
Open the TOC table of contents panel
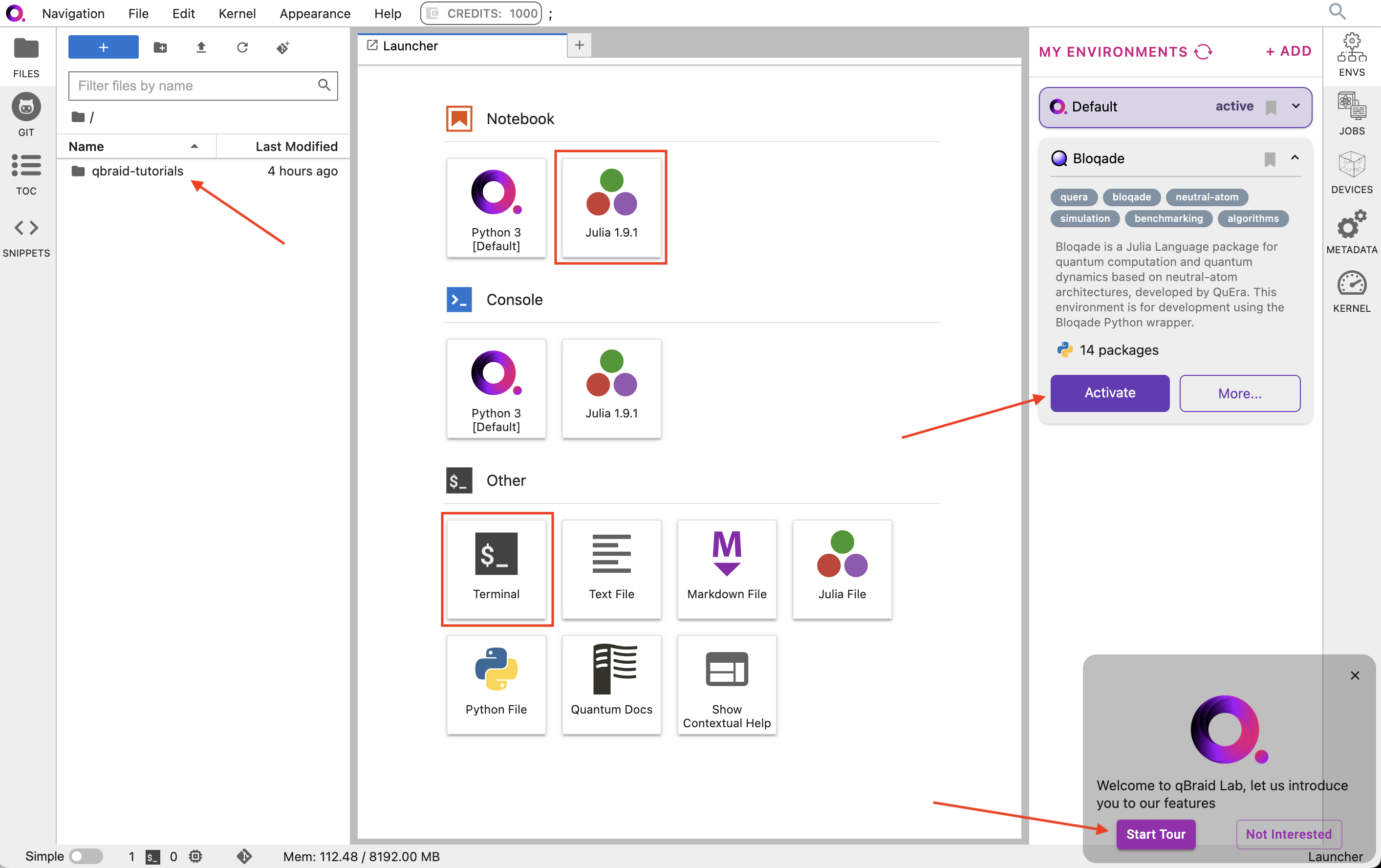26,175
